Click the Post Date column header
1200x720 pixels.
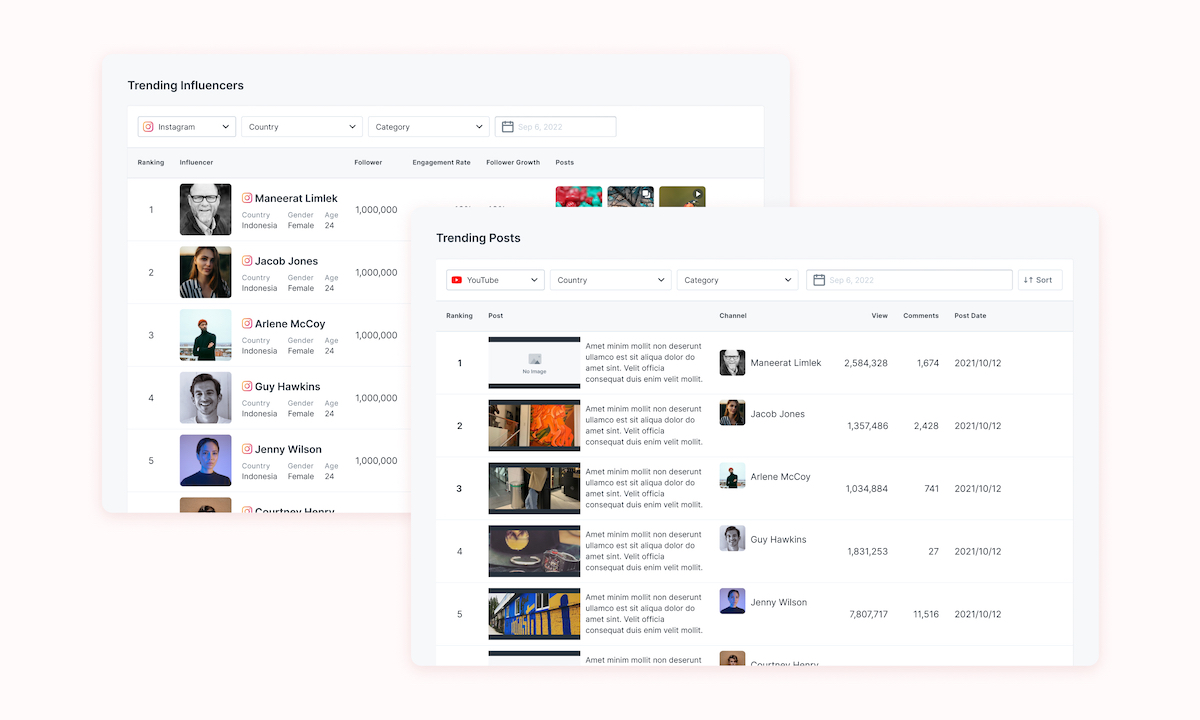970,315
